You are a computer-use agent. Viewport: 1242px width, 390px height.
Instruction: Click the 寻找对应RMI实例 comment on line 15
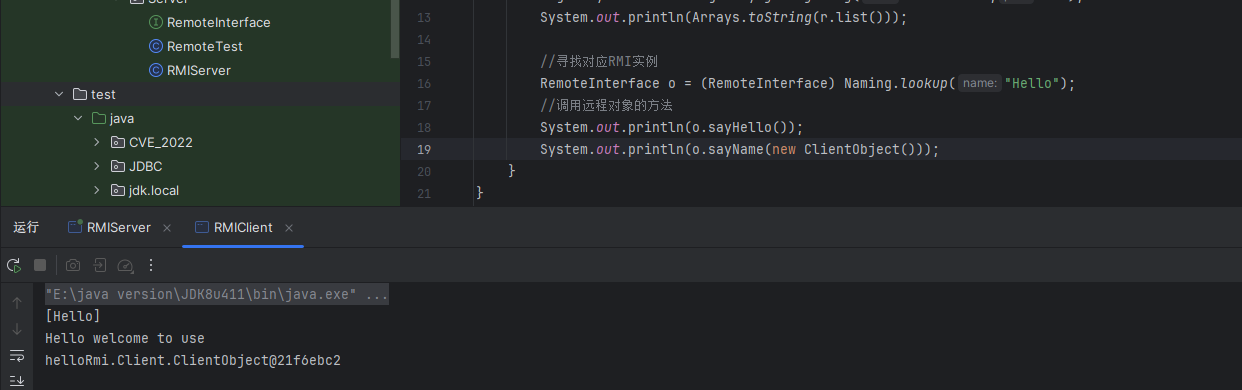599,61
